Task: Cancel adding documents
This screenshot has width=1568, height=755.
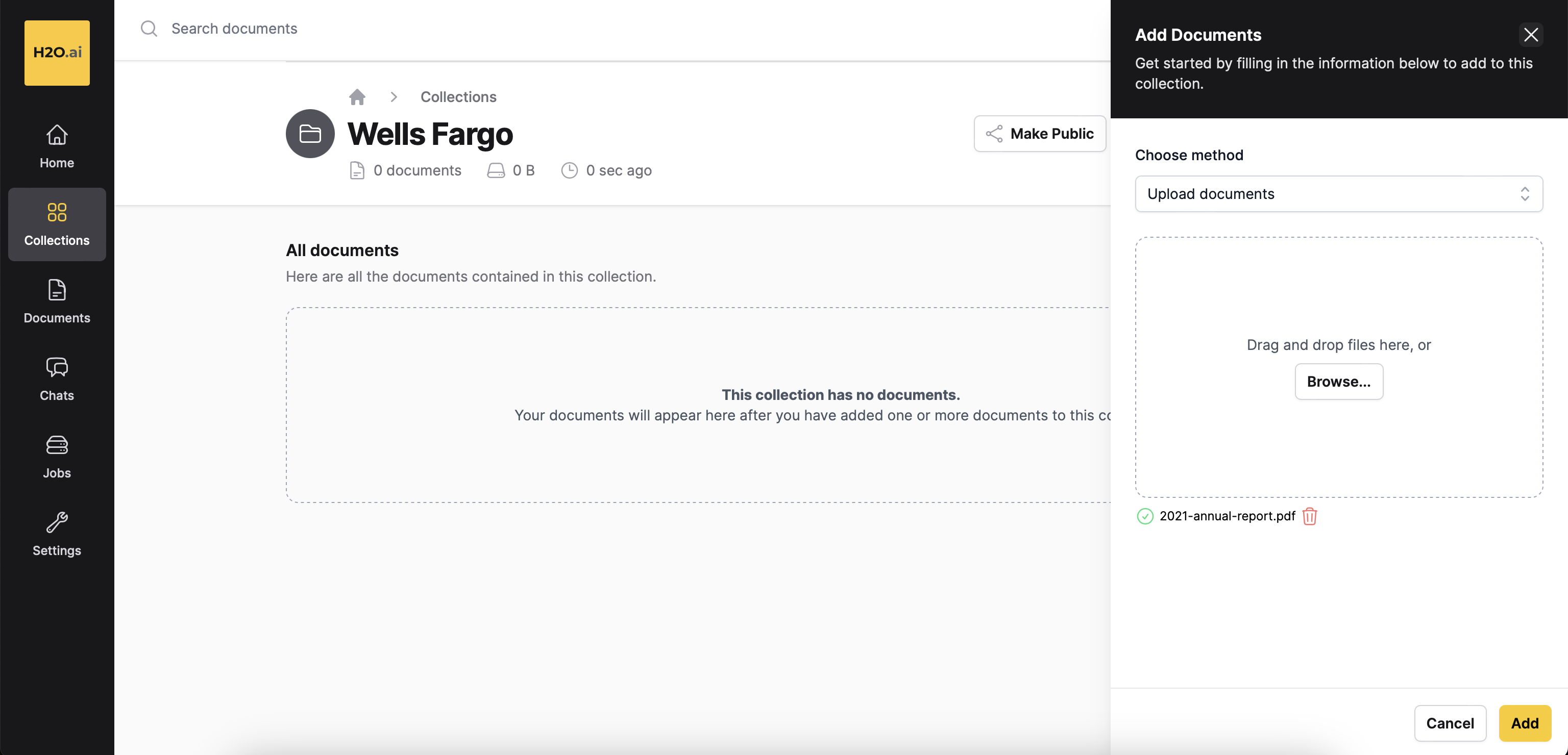Action: point(1450,723)
